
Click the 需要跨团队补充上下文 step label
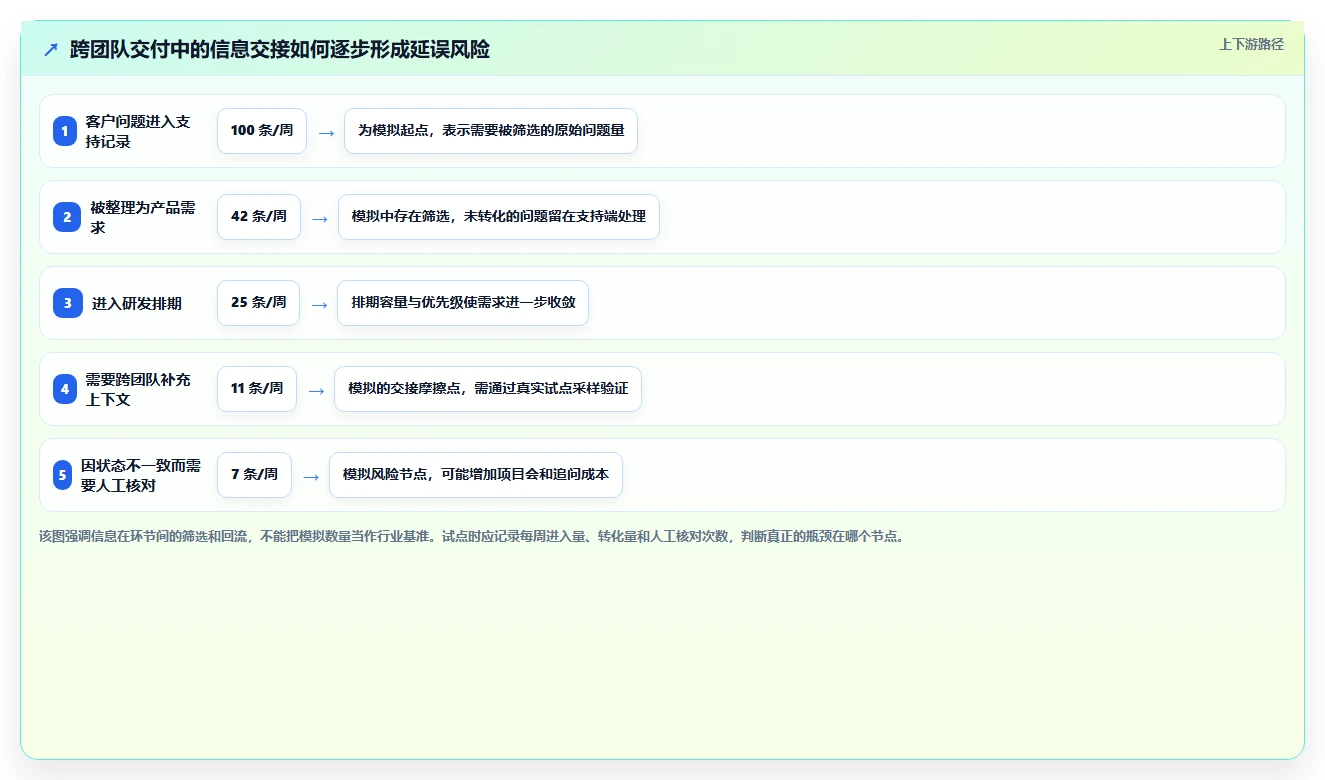pyautogui.click(x=138, y=389)
